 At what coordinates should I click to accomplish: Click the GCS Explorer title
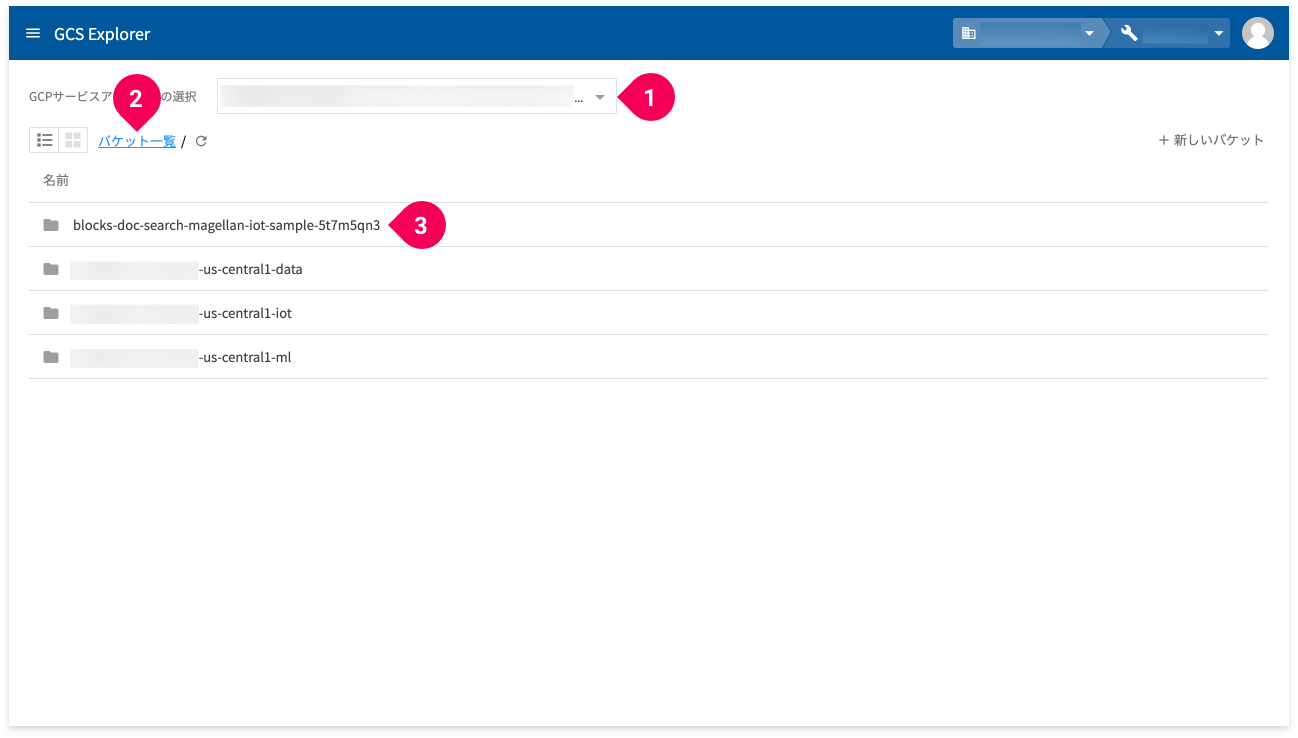(102, 34)
